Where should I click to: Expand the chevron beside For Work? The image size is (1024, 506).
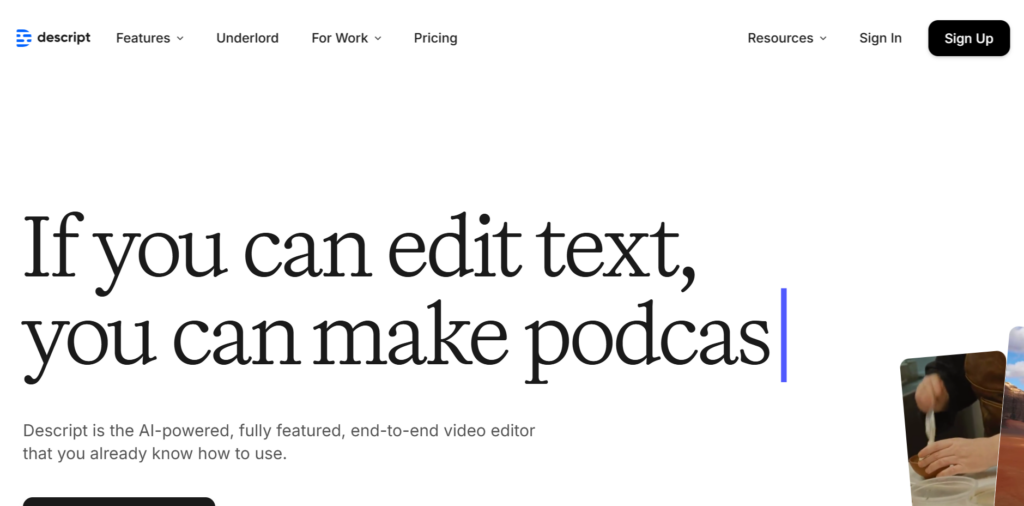point(378,38)
